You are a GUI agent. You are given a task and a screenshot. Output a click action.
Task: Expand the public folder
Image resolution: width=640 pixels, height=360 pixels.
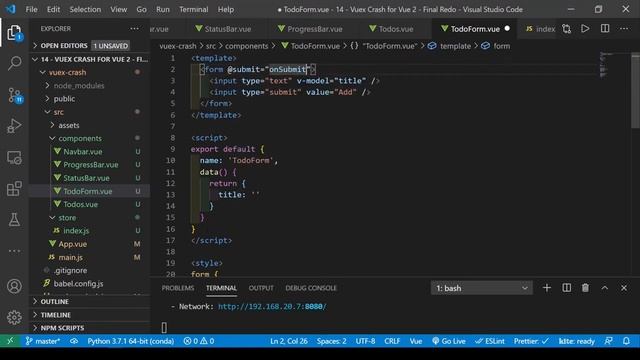click(89, 99)
